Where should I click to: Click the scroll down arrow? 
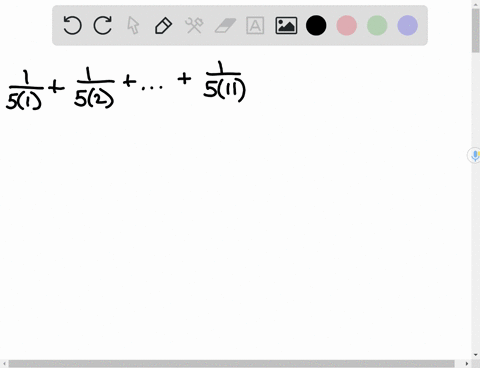476,355
